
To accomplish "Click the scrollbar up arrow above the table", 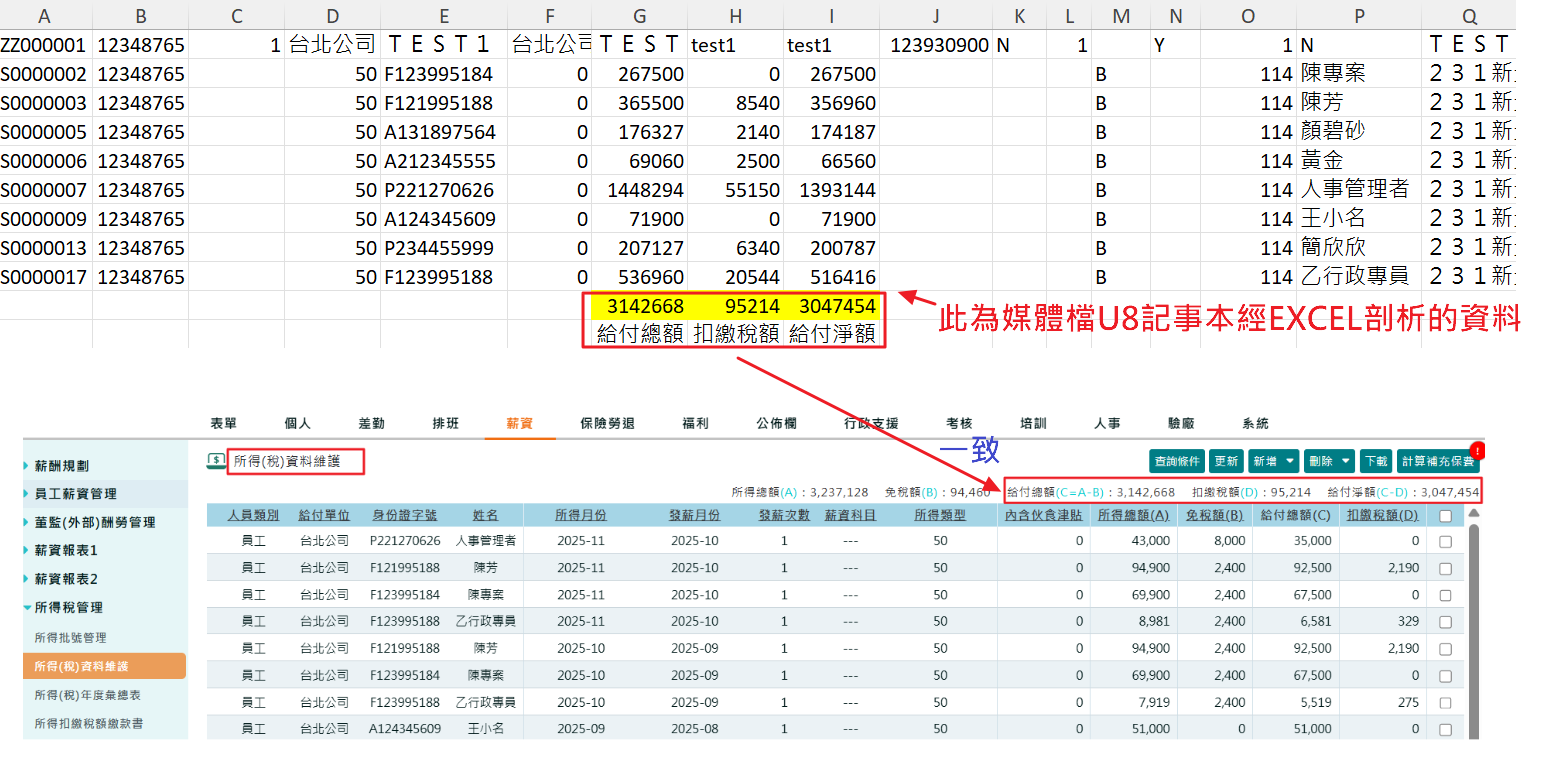I will [1472, 513].
